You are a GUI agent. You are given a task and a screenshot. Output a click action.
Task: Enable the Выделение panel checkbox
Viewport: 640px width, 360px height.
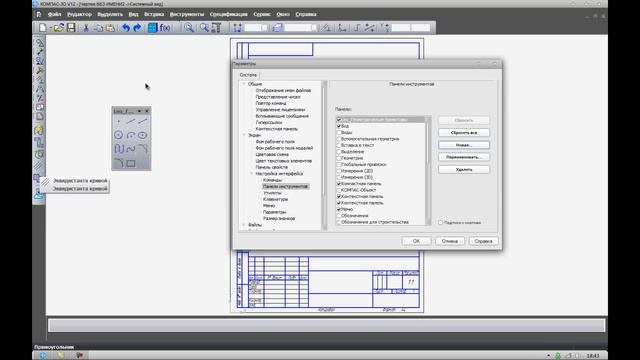[x=339, y=151]
